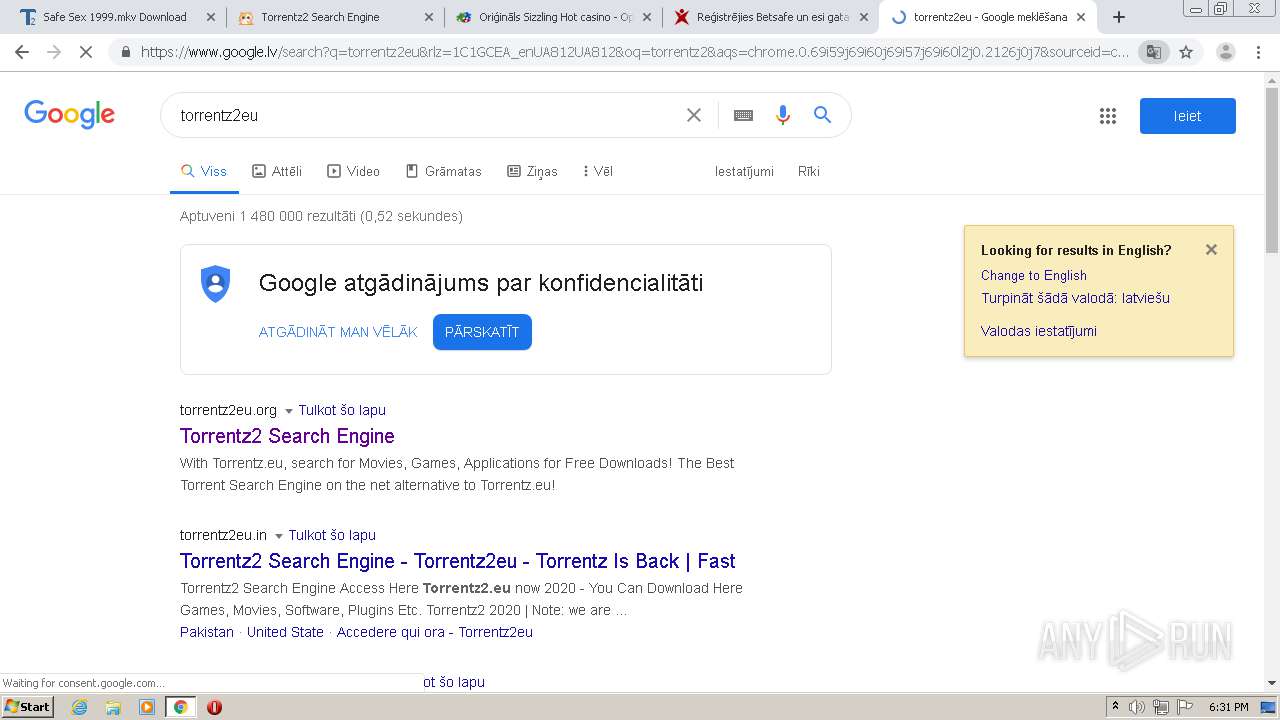Open the Torrentz2 Search Engine result
Viewport: 1280px width, 720px height.
coord(287,436)
